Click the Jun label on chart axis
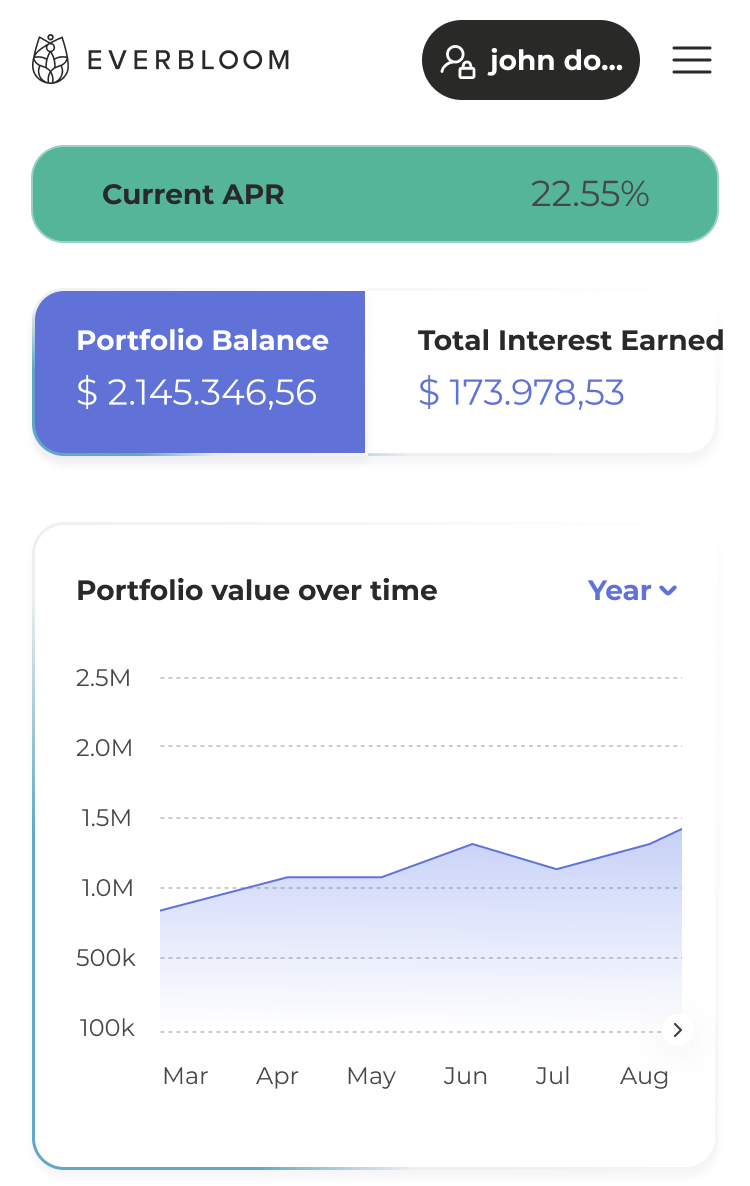750x1186 pixels. coord(465,1076)
